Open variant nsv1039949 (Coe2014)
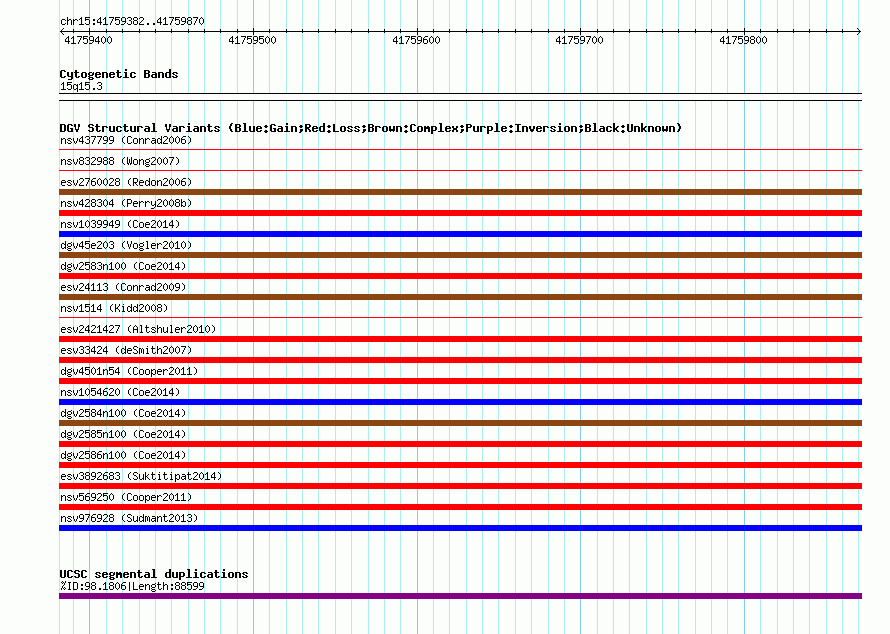 (x=120, y=224)
